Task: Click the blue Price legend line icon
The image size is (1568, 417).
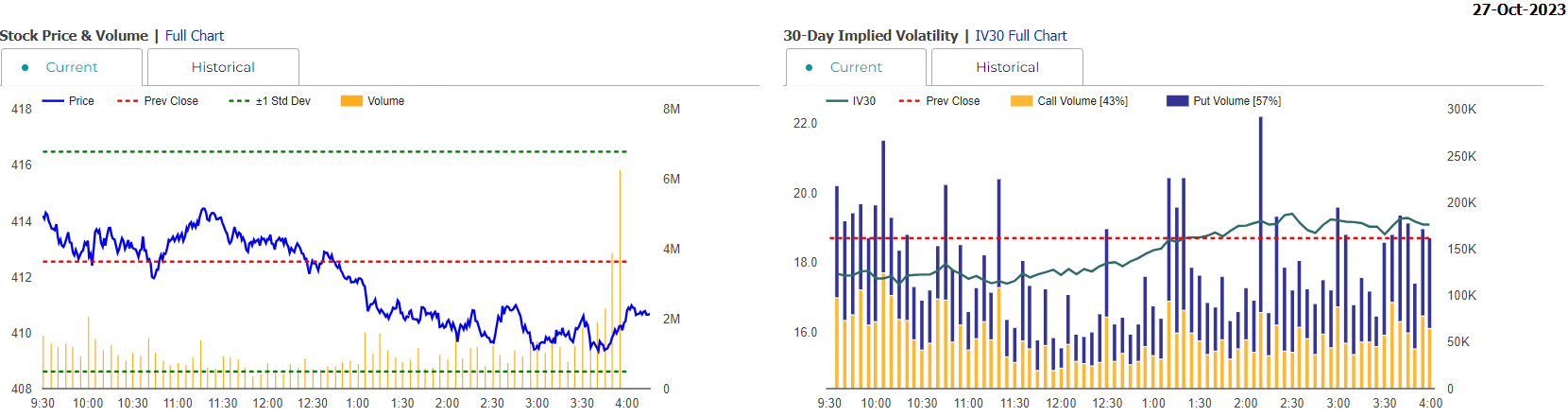Action: click(54, 101)
